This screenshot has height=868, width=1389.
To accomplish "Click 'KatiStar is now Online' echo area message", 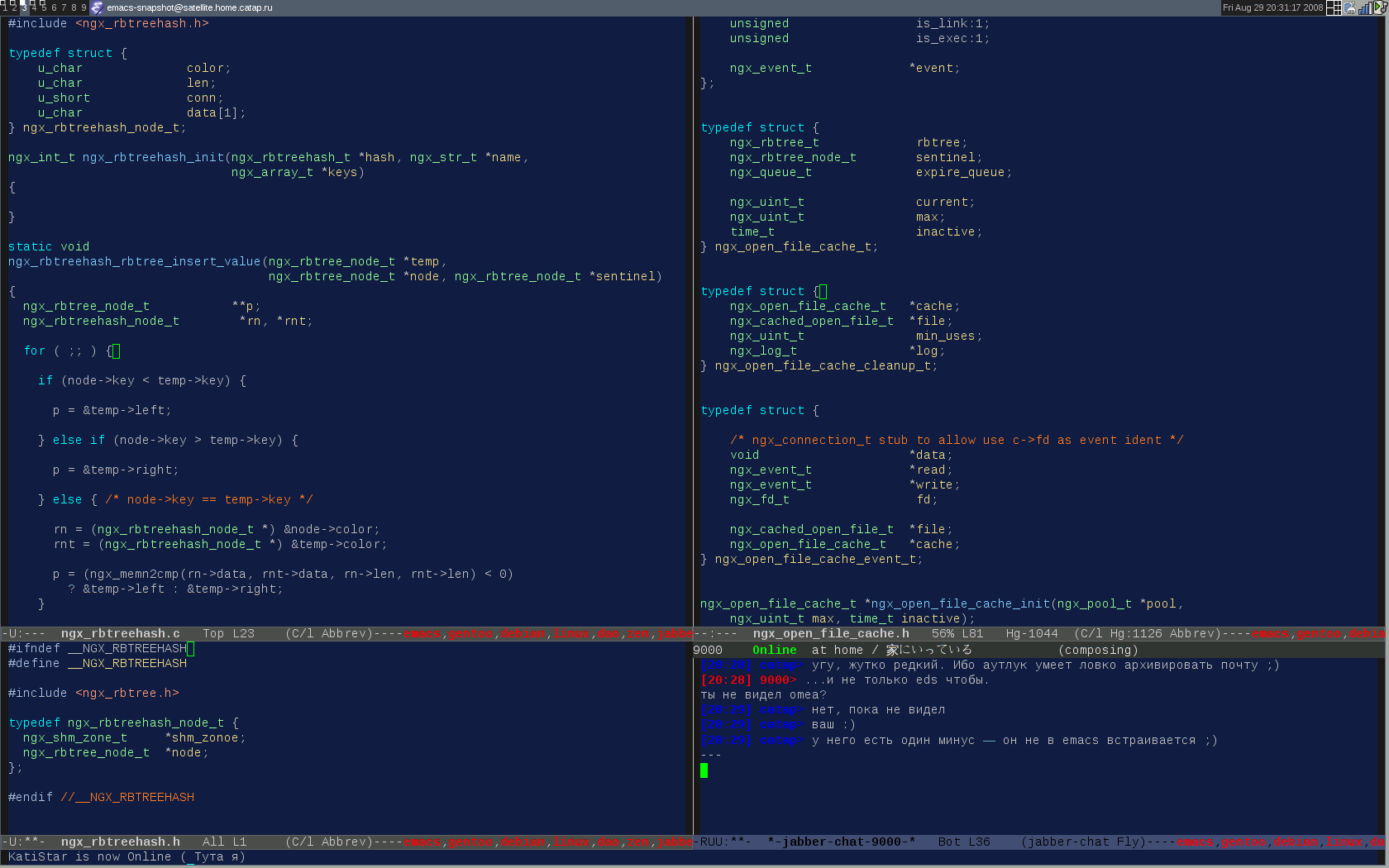I will tap(90, 857).
